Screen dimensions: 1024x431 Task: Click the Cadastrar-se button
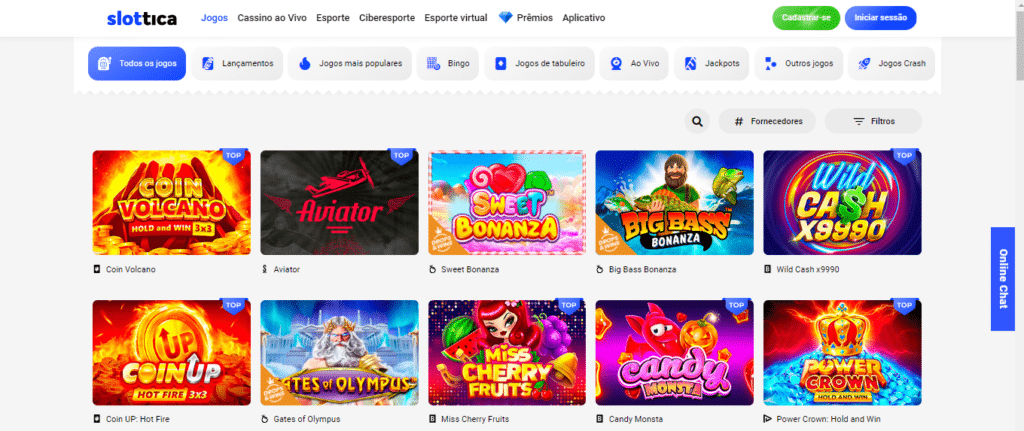click(x=806, y=18)
